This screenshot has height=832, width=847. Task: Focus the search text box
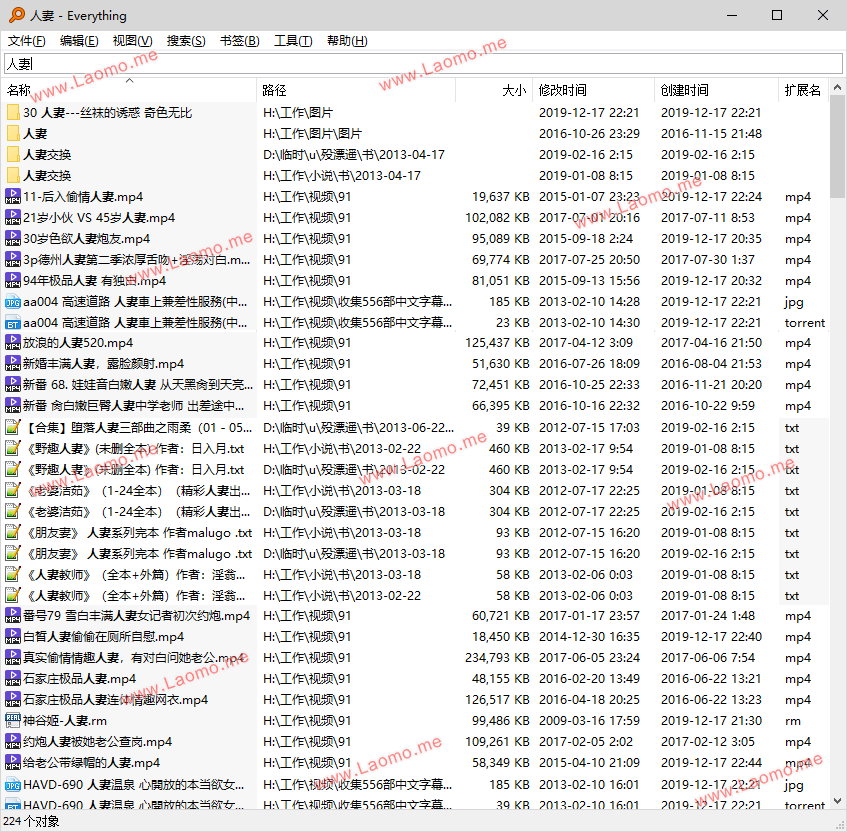click(x=423, y=64)
